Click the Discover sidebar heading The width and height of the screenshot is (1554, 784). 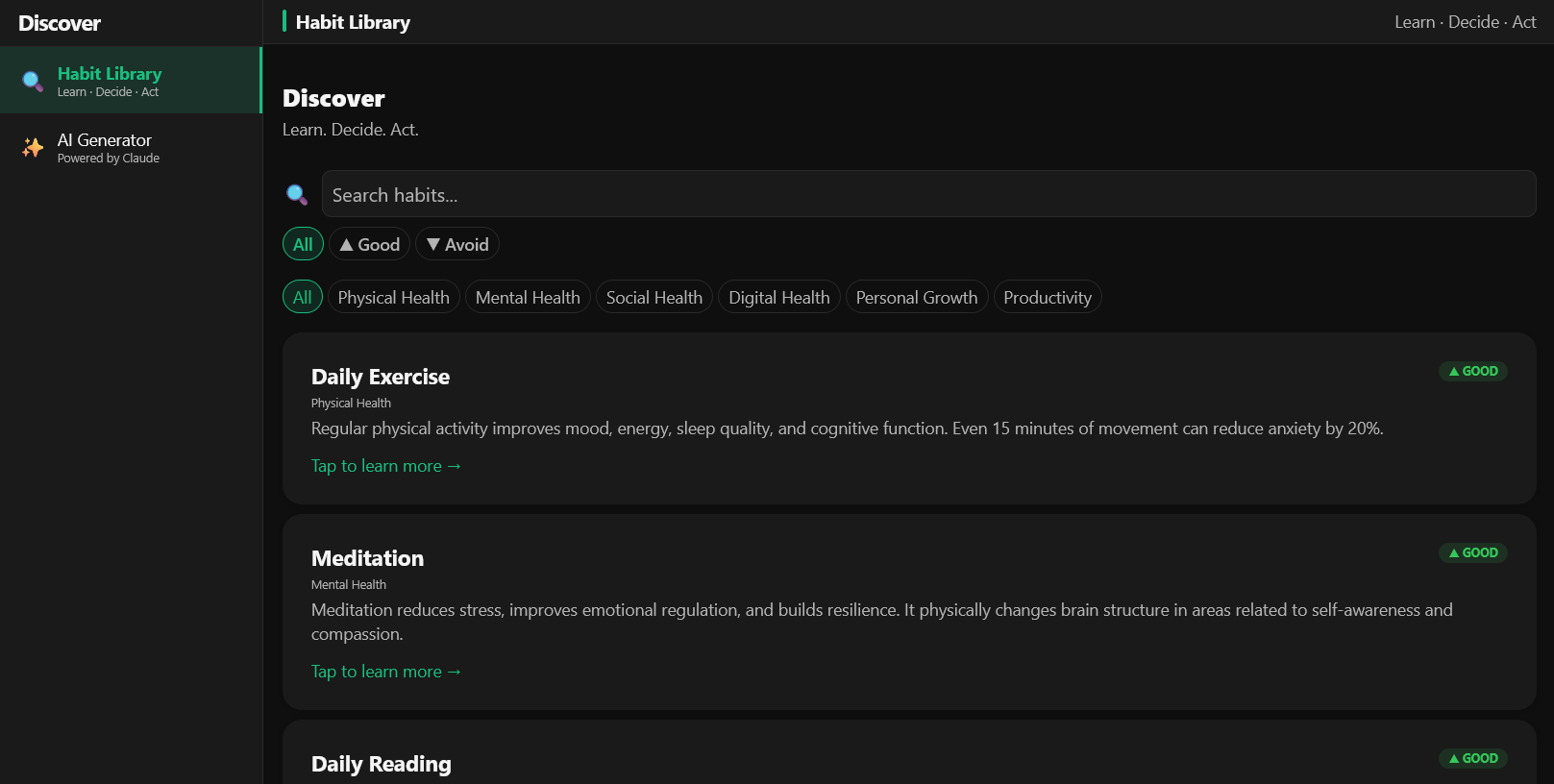(60, 23)
